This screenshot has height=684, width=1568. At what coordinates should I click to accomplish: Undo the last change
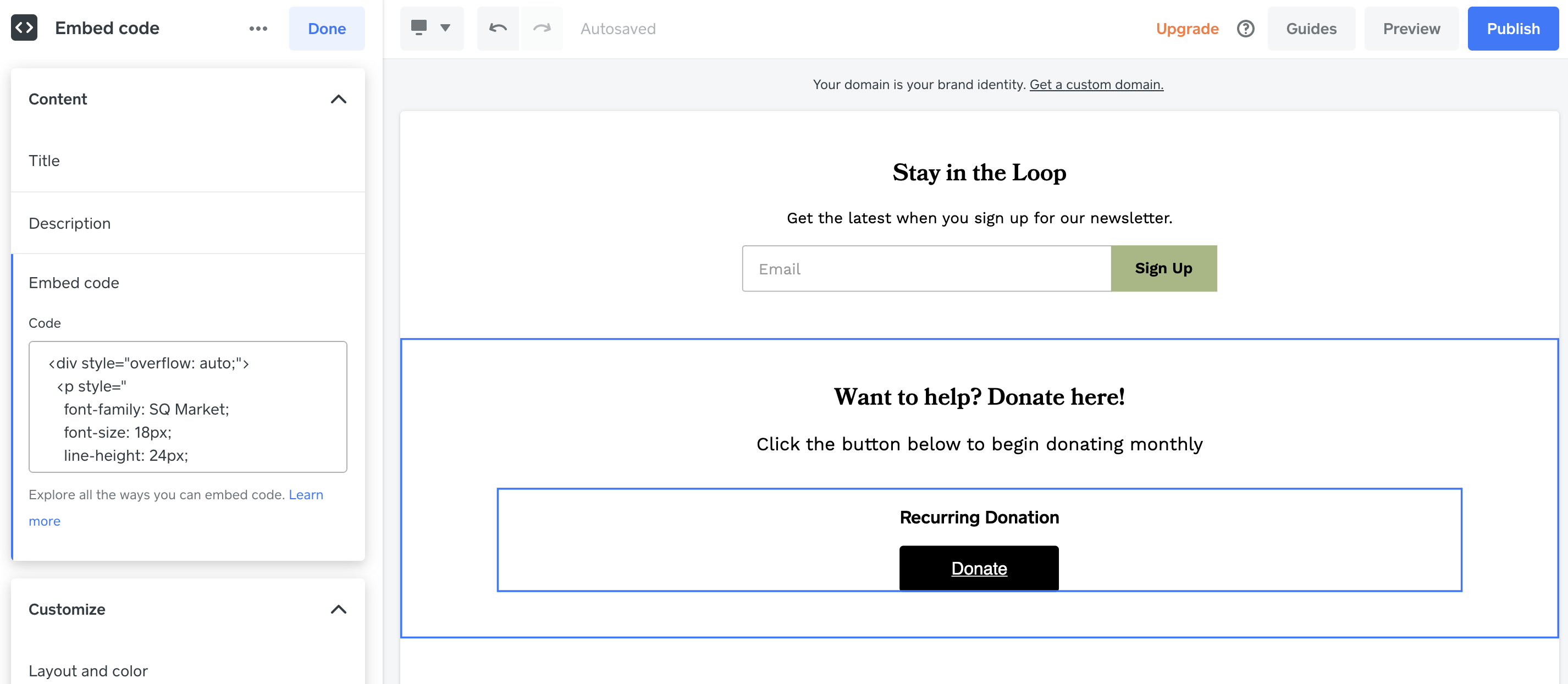pyautogui.click(x=498, y=29)
